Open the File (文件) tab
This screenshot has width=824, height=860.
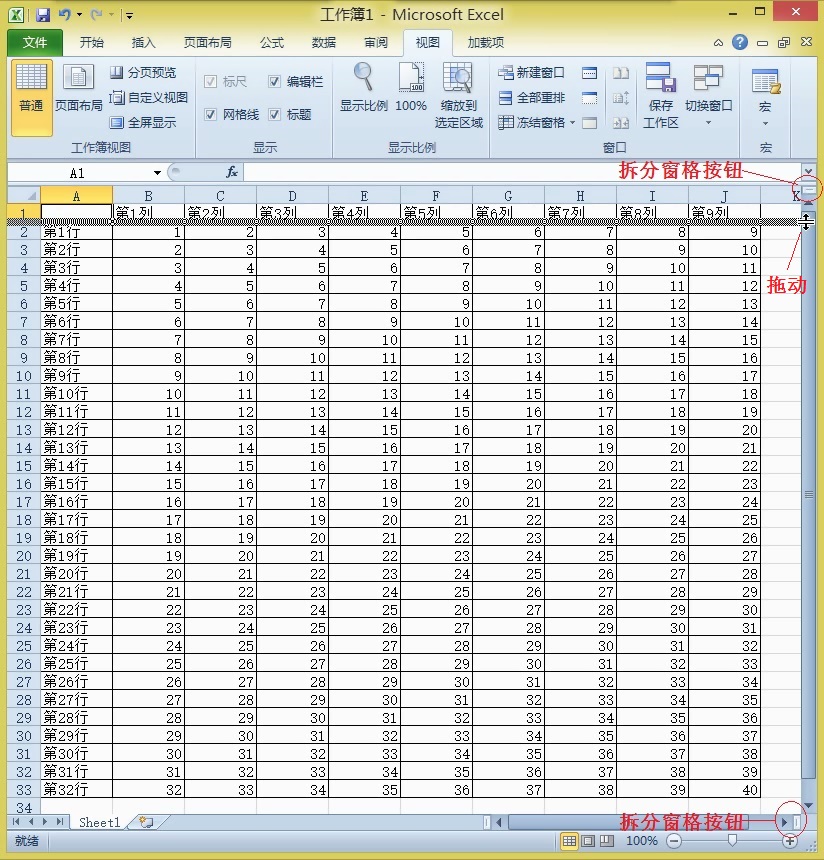tap(35, 43)
